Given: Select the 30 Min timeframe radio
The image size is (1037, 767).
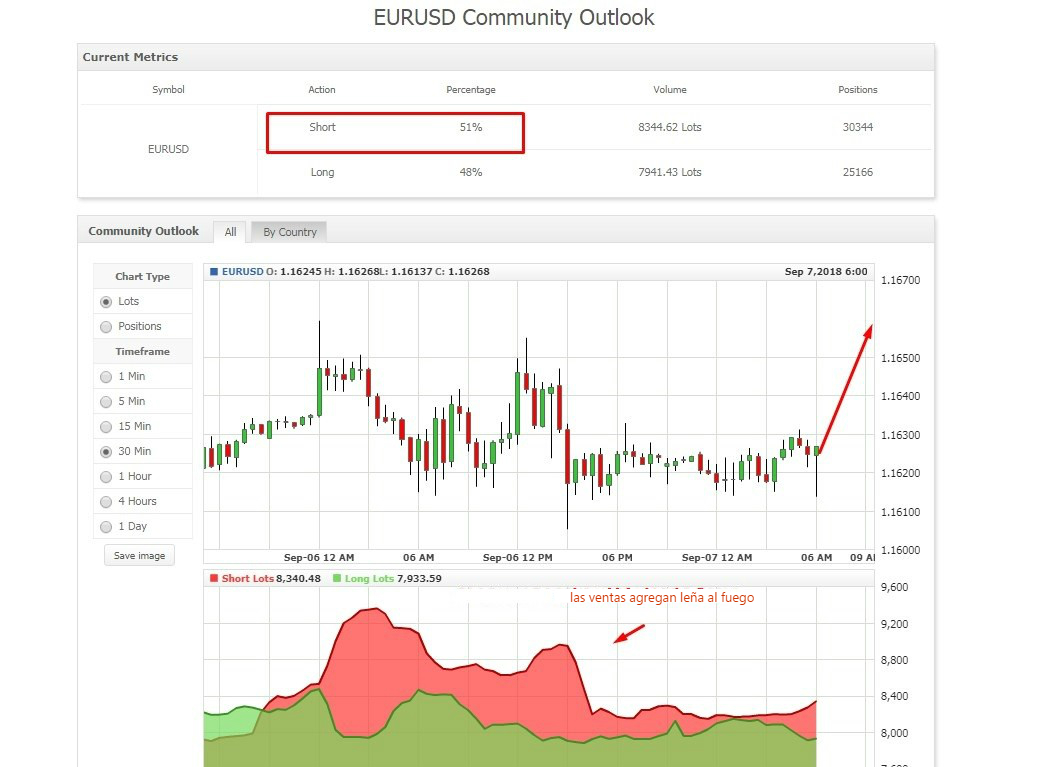Looking at the screenshot, I should point(106,452).
